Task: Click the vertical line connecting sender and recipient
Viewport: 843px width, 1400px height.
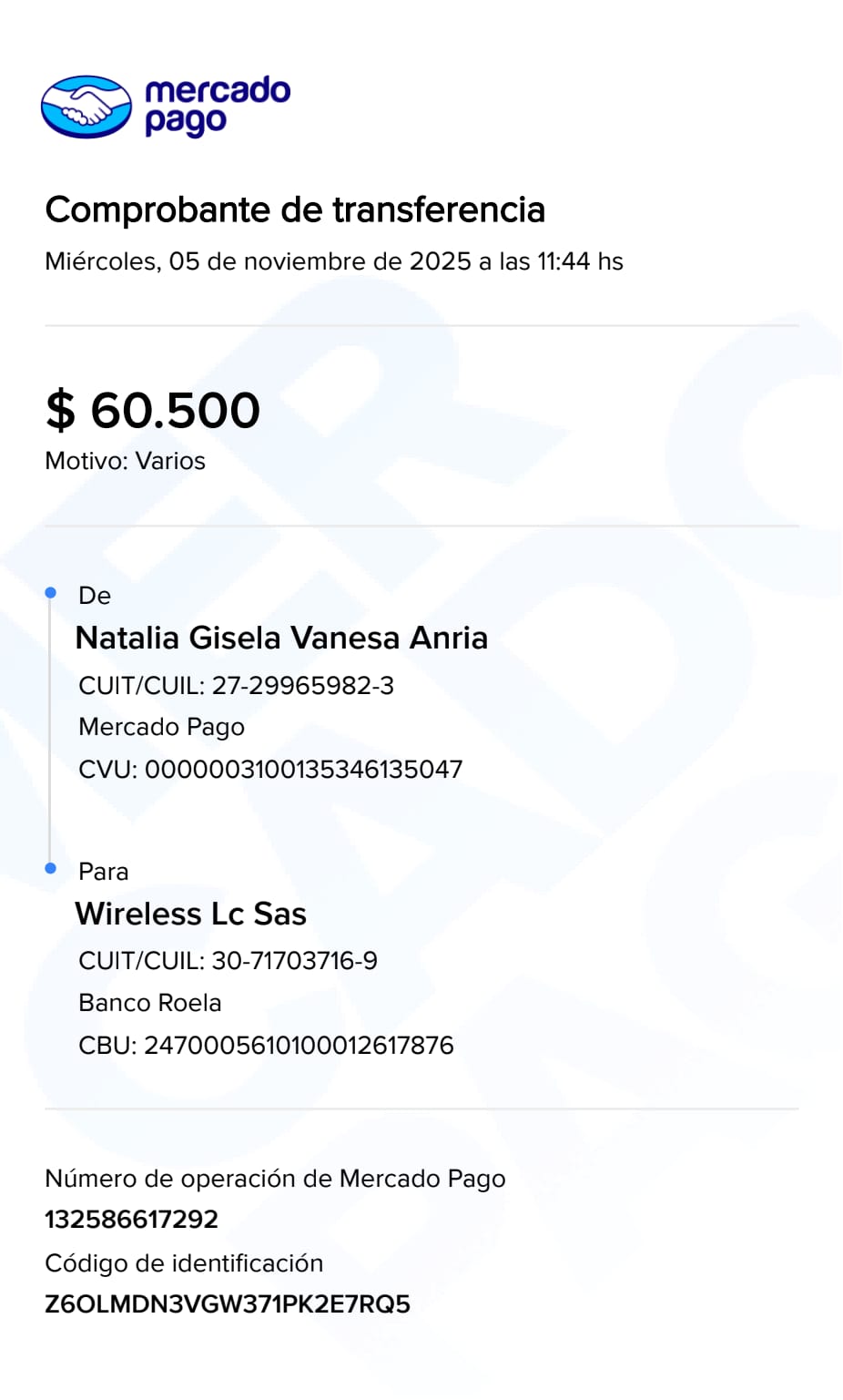Action: (x=49, y=729)
